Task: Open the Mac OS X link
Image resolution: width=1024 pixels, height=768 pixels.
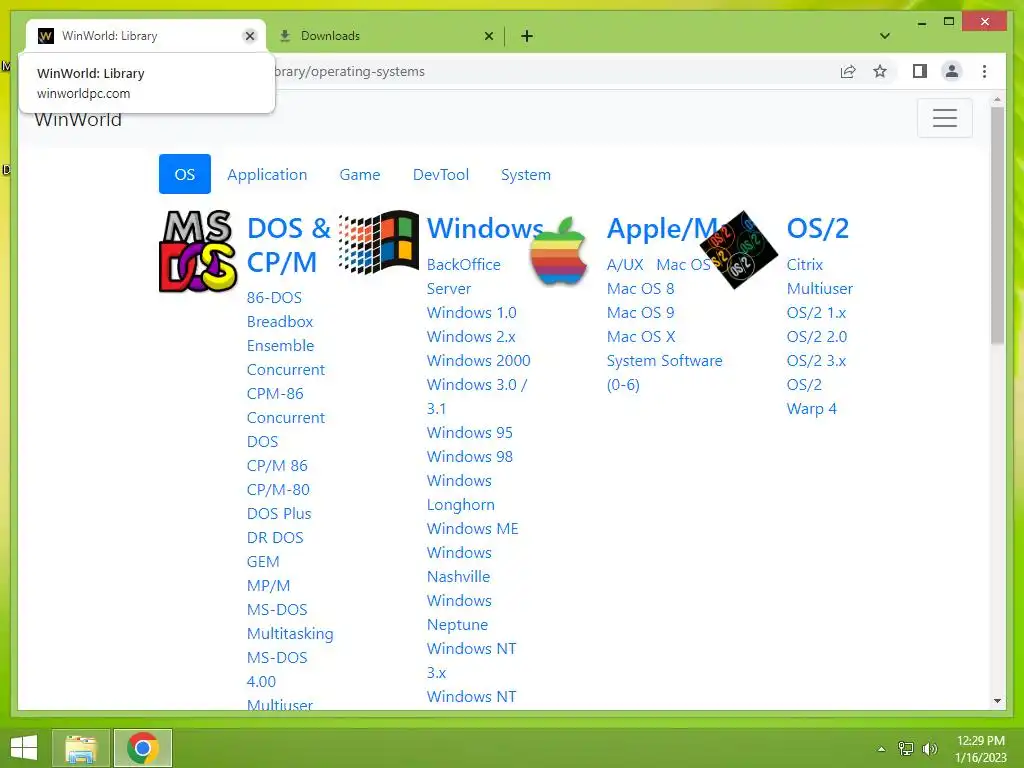Action: coord(641,337)
